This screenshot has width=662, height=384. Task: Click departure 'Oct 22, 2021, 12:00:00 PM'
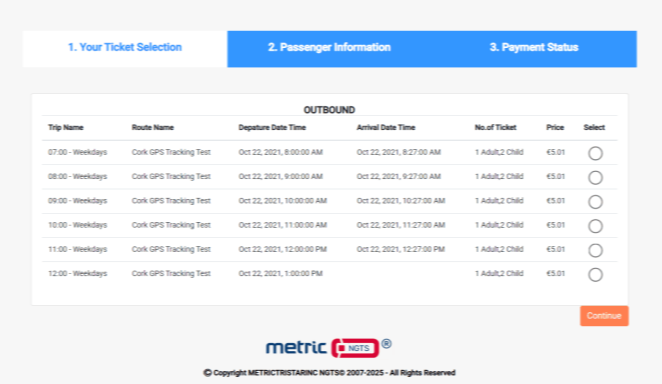(282, 249)
